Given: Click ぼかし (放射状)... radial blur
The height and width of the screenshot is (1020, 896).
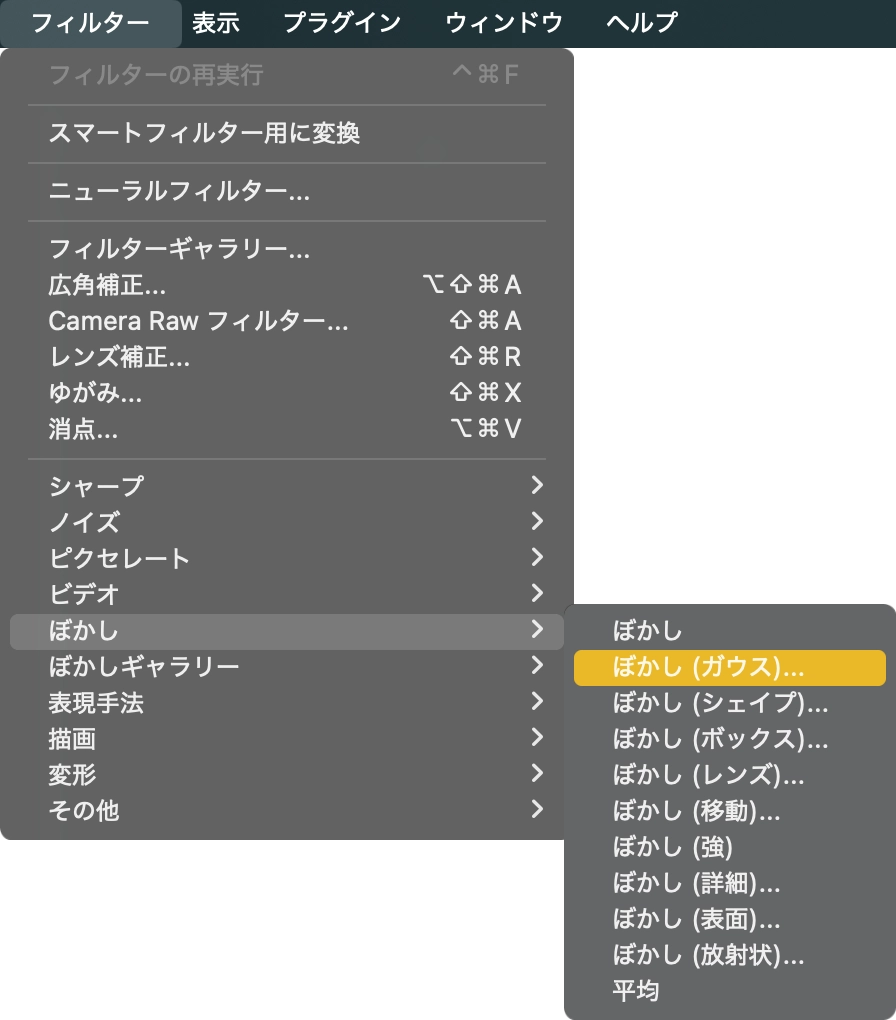Looking at the screenshot, I should [x=708, y=955].
